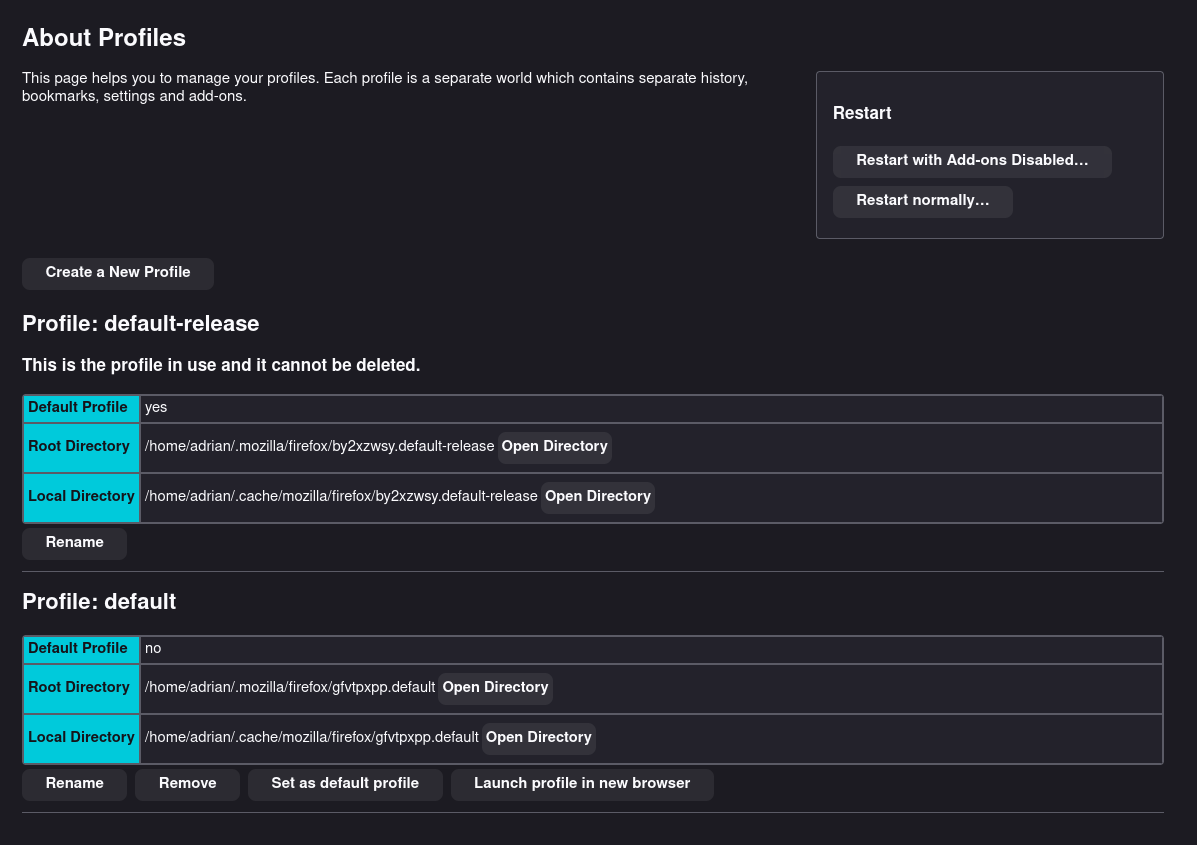
Task: Click Restart with Add-ons Disabled button
Action: (x=972, y=161)
